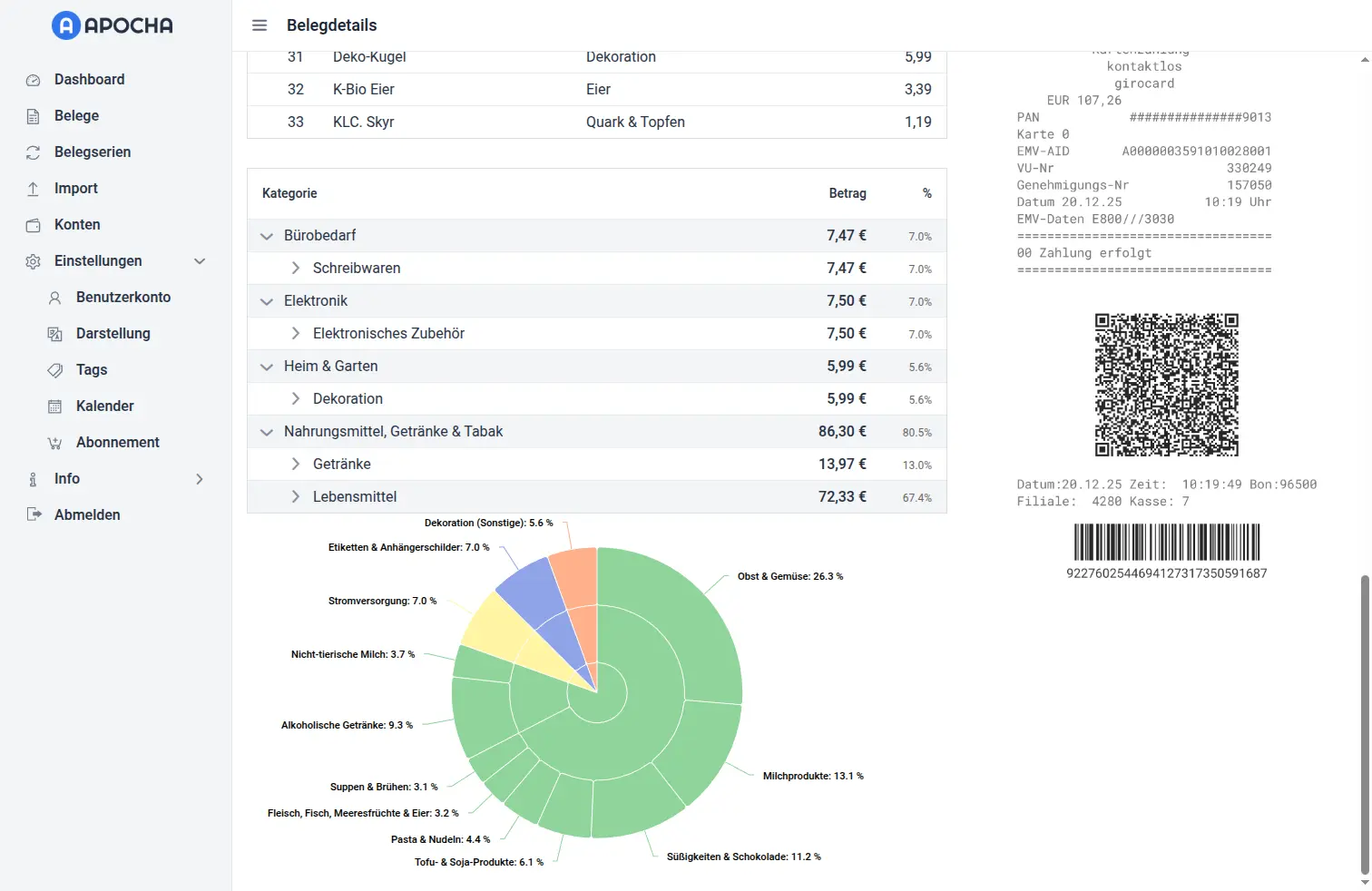
Task: Collapse Nahrungsmittel, Getränke & Tabak category
Action: pyautogui.click(x=267, y=432)
